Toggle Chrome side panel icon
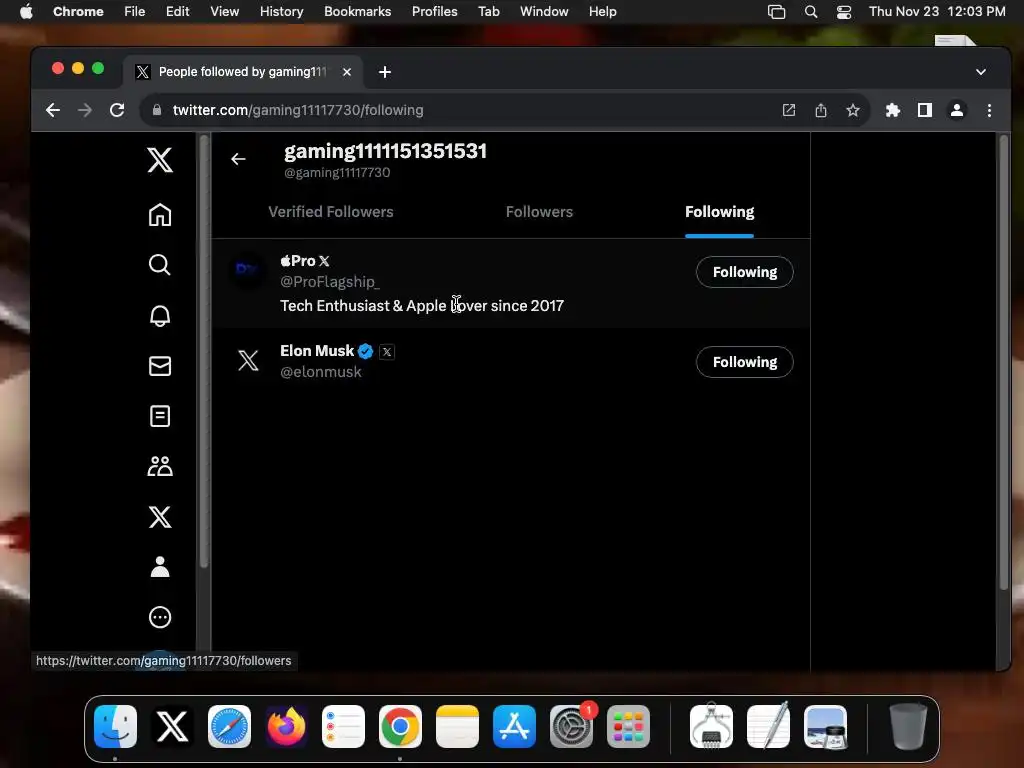Screen dimensions: 1024x768 tap(925, 110)
